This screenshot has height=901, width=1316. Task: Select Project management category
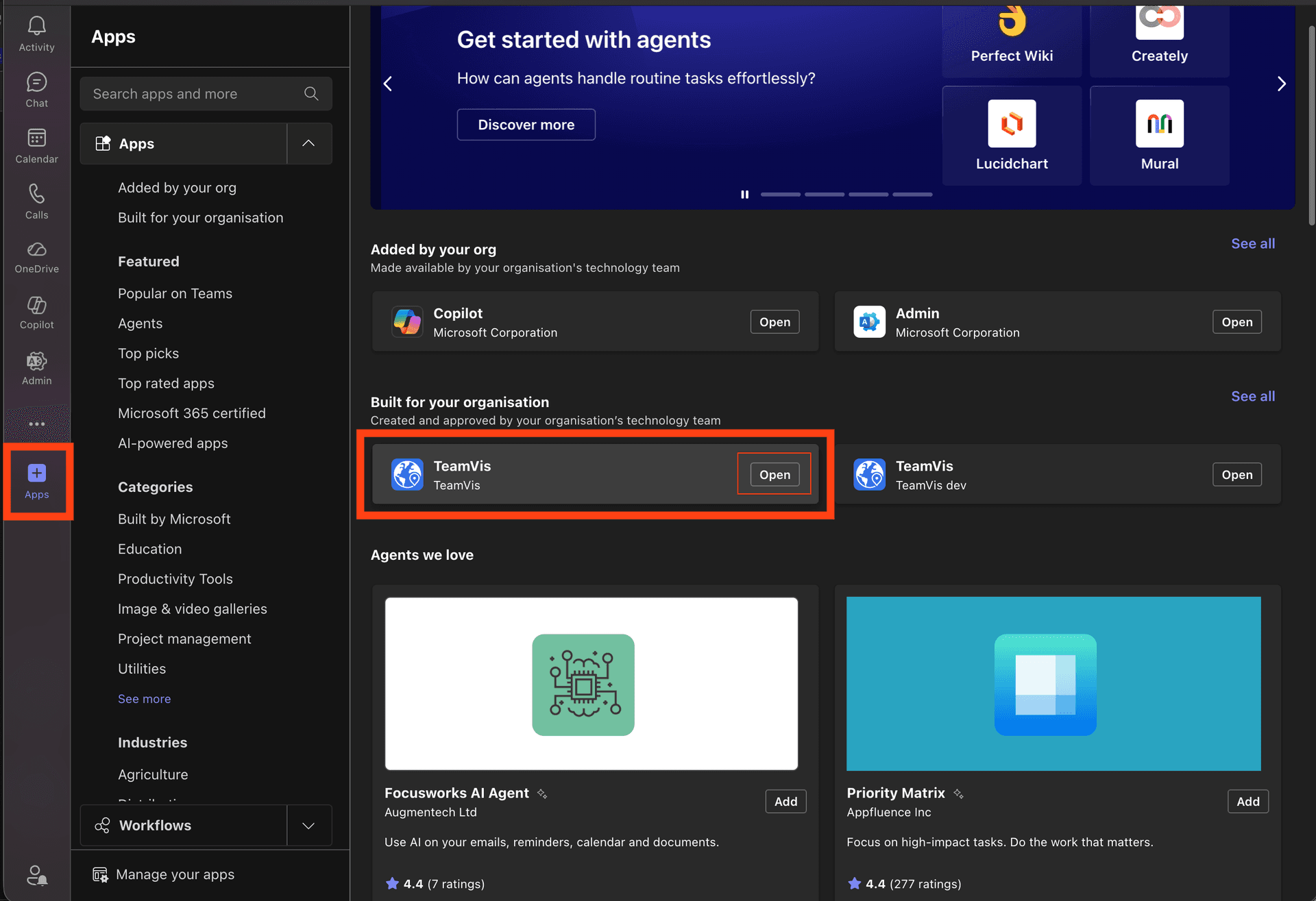click(184, 639)
